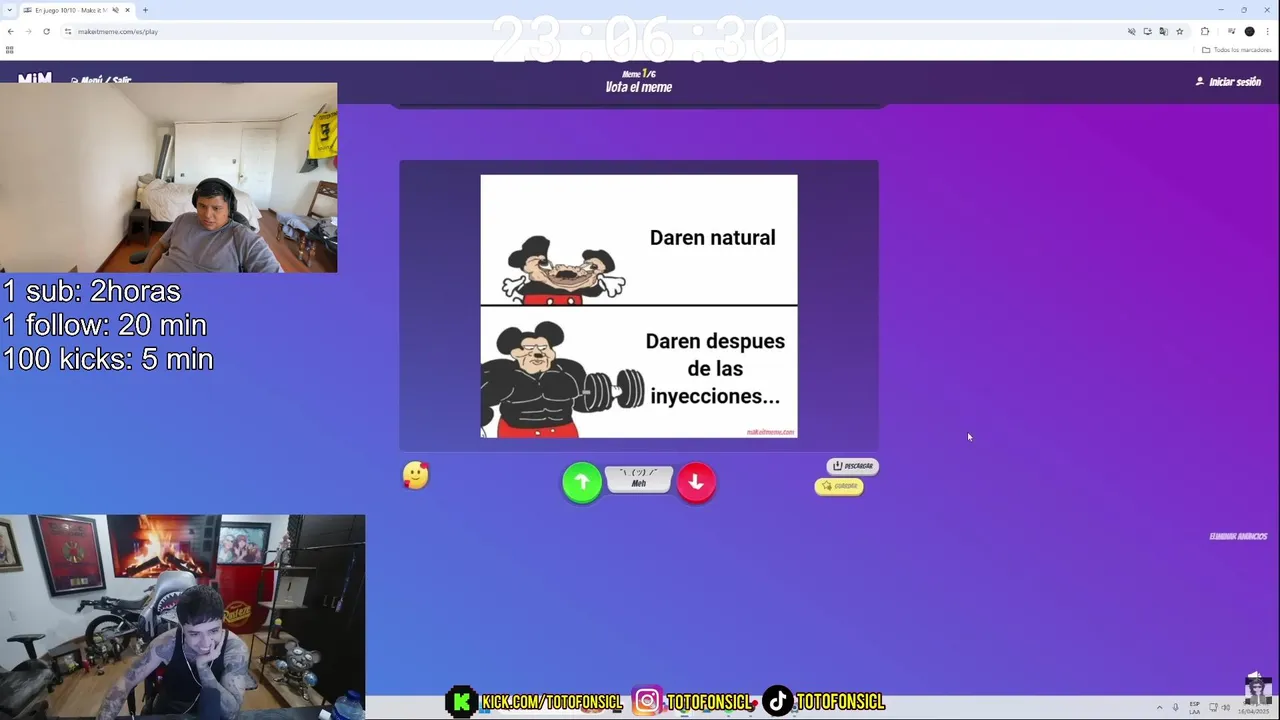Image resolution: width=1280 pixels, height=720 pixels.
Task: Switch the ESP LAA keyboard language
Action: pyautogui.click(x=1195, y=707)
